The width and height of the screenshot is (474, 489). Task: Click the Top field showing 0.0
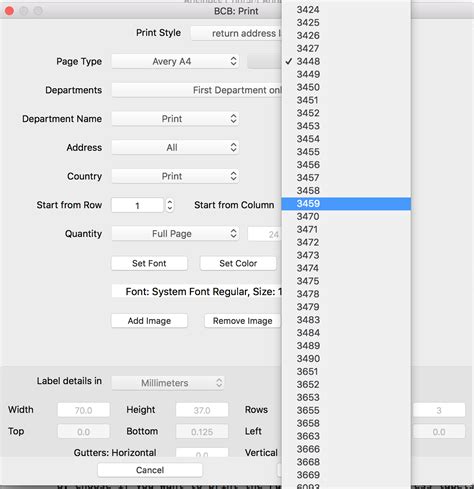(84, 431)
